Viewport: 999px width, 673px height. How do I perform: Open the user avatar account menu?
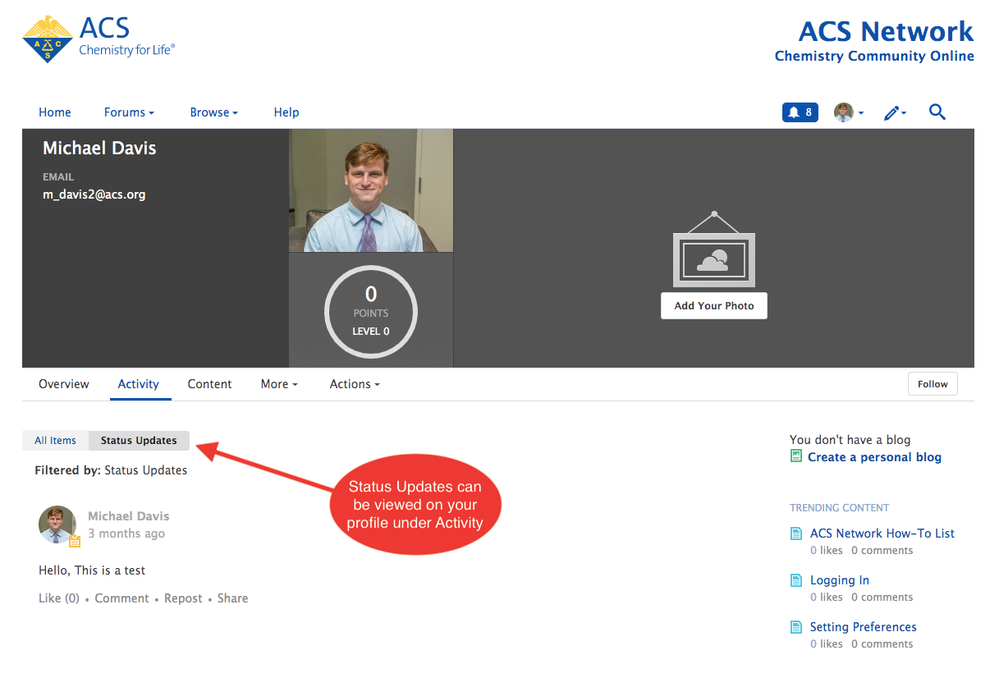[x=848, y=113]
